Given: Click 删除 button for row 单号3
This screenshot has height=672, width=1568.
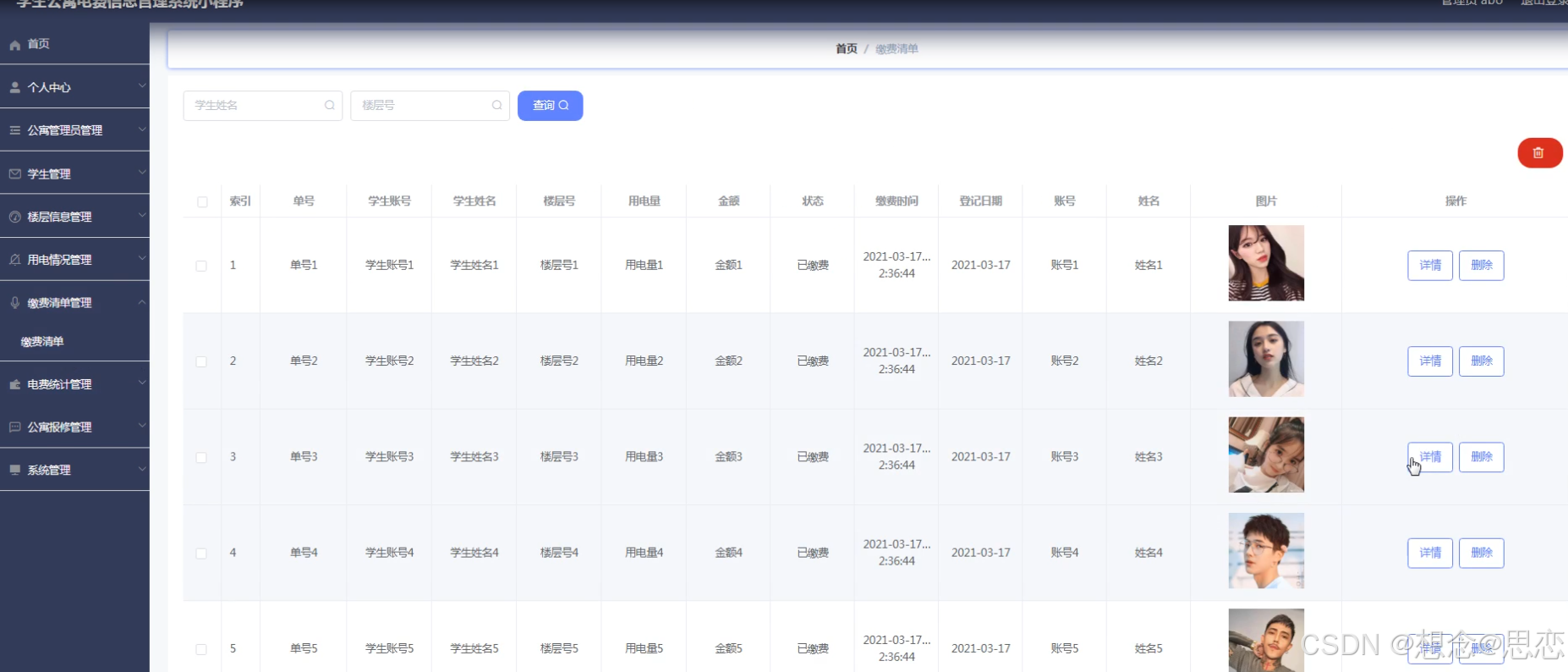Looking at the screenshot, I should 1482,457.
